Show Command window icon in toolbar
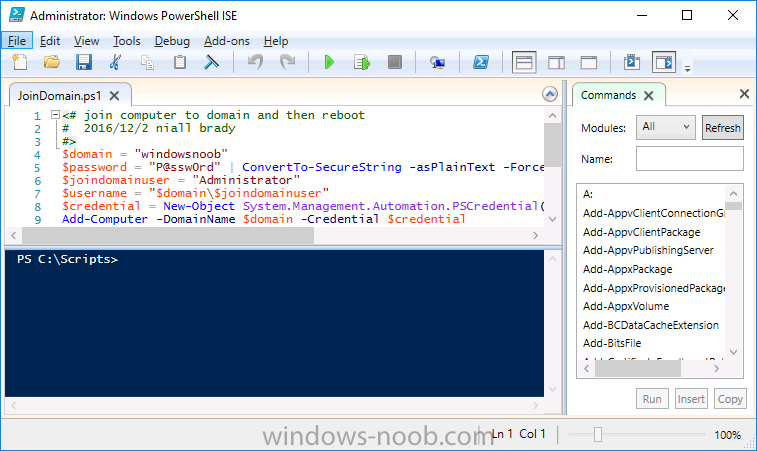 click(631, 62)
